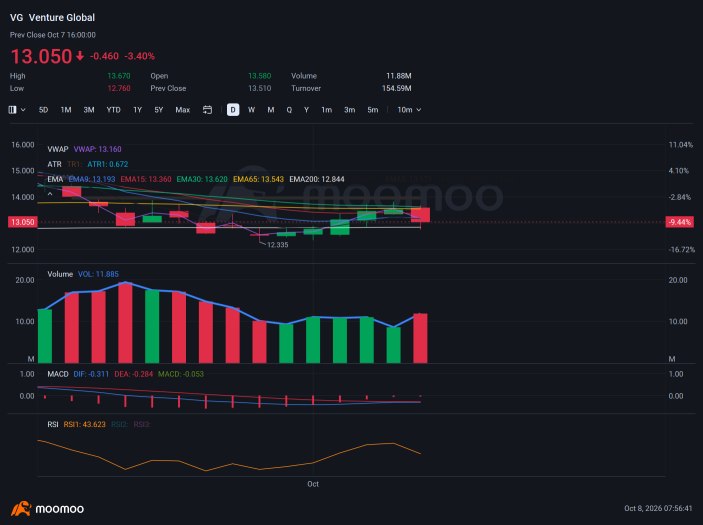Viewport: 703px width, 525px height.
Task: Open the date range calendar icon
Action: pos(207,110)
